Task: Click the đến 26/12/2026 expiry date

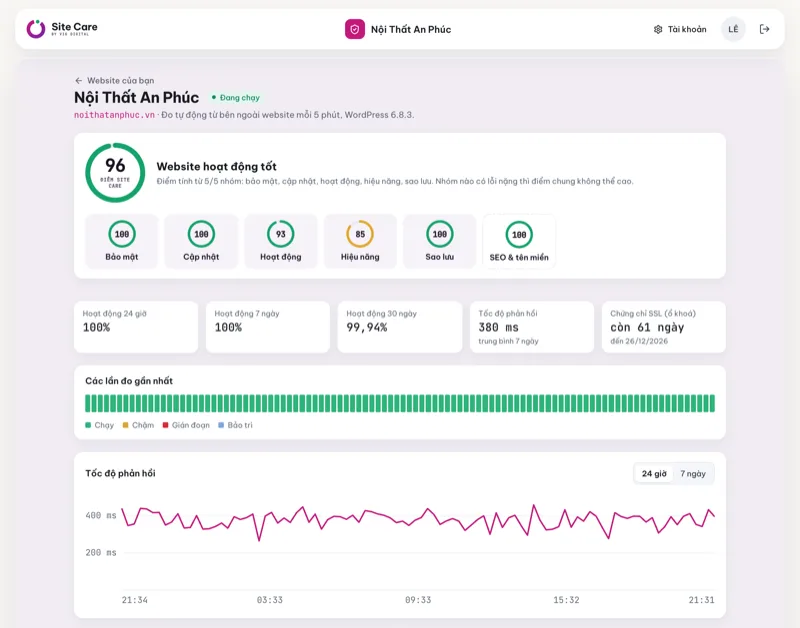Action: [x=639, y=341]
